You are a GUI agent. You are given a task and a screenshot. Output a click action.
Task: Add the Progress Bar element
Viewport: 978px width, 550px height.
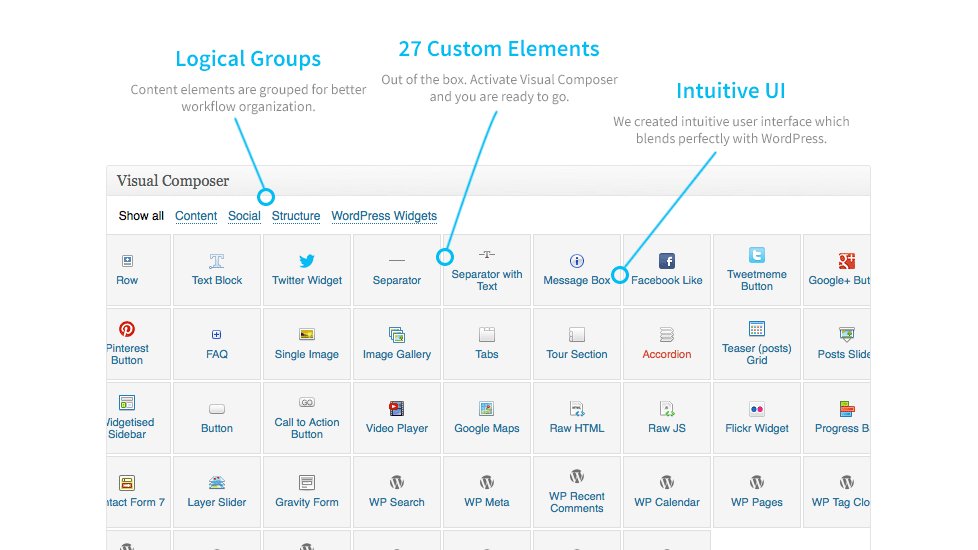[836, 418]
